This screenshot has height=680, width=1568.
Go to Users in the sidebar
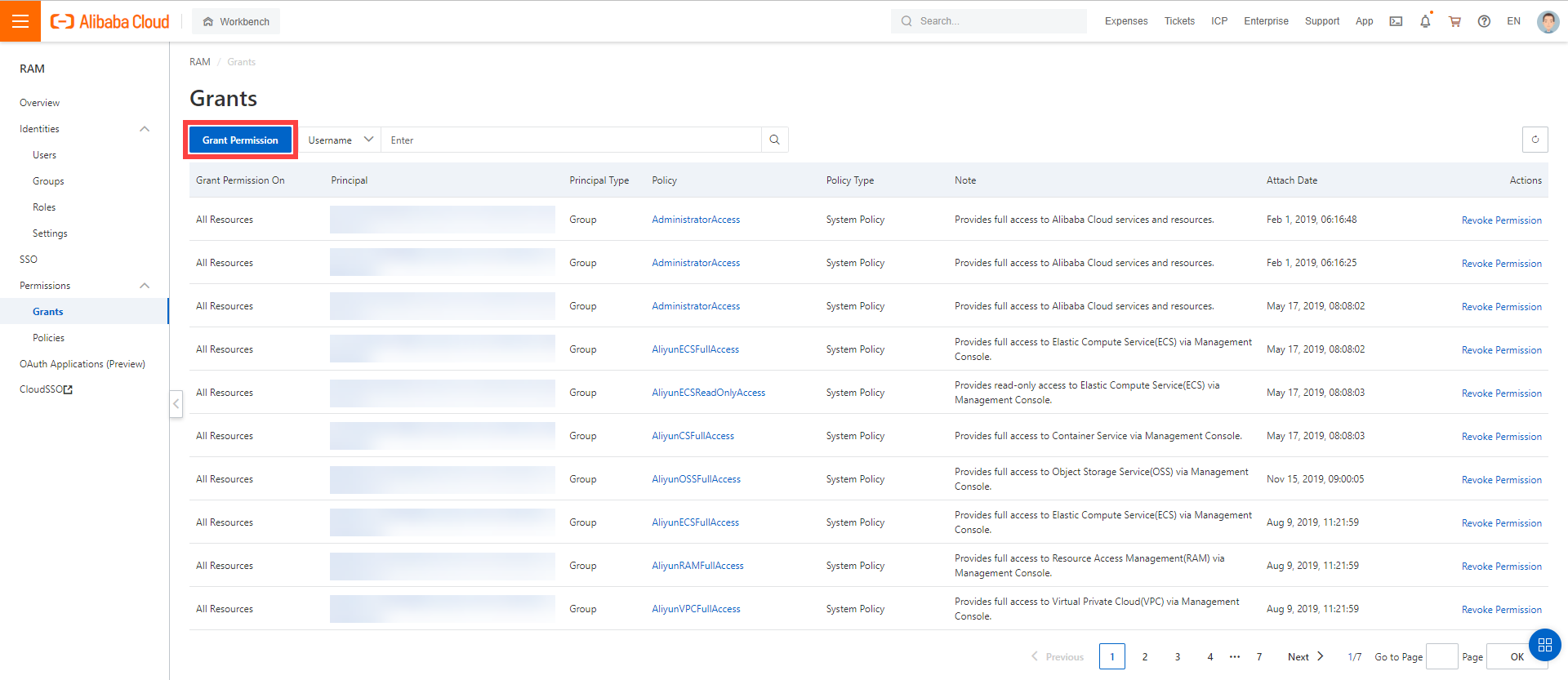tap(44, 155)
